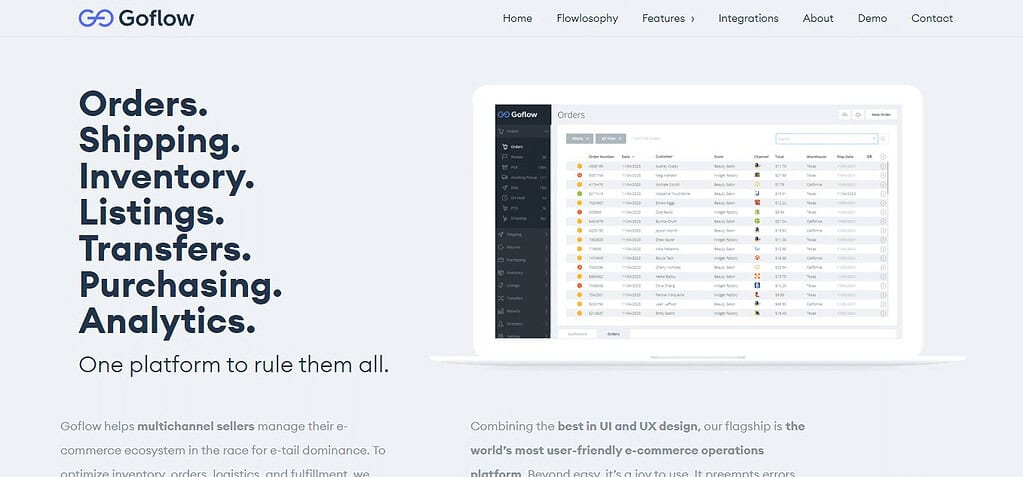Screen dimensions: 1023x477
Task: Navigate to the About page
Action: (818, 18)
